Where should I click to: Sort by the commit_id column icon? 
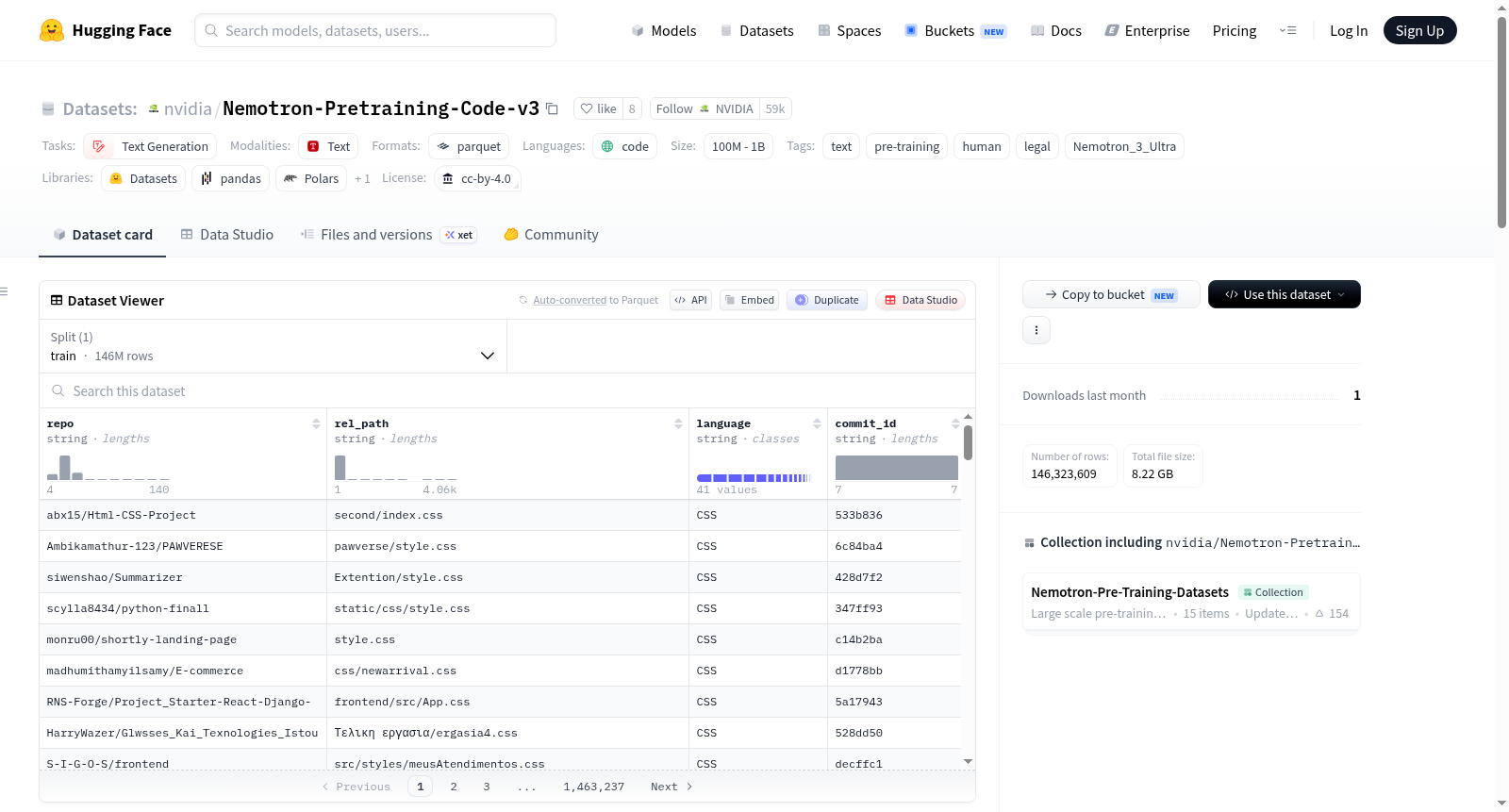(955, 424)
